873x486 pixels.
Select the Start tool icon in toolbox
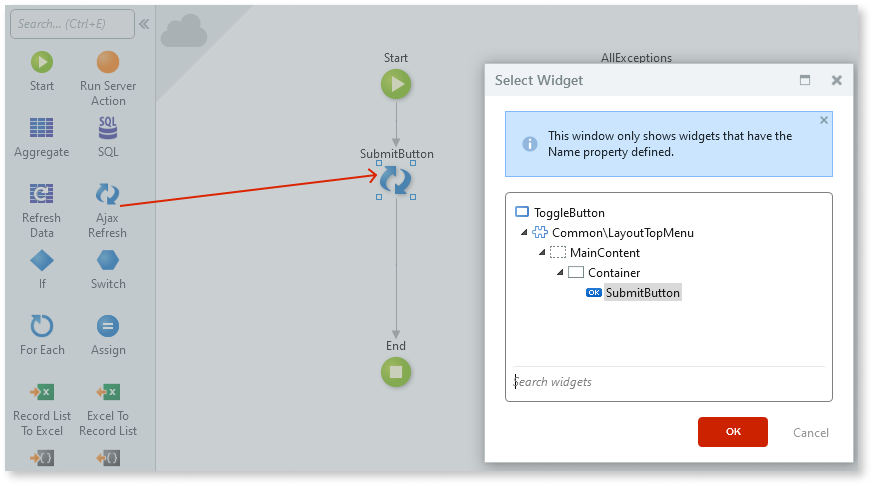coord(42,63)
